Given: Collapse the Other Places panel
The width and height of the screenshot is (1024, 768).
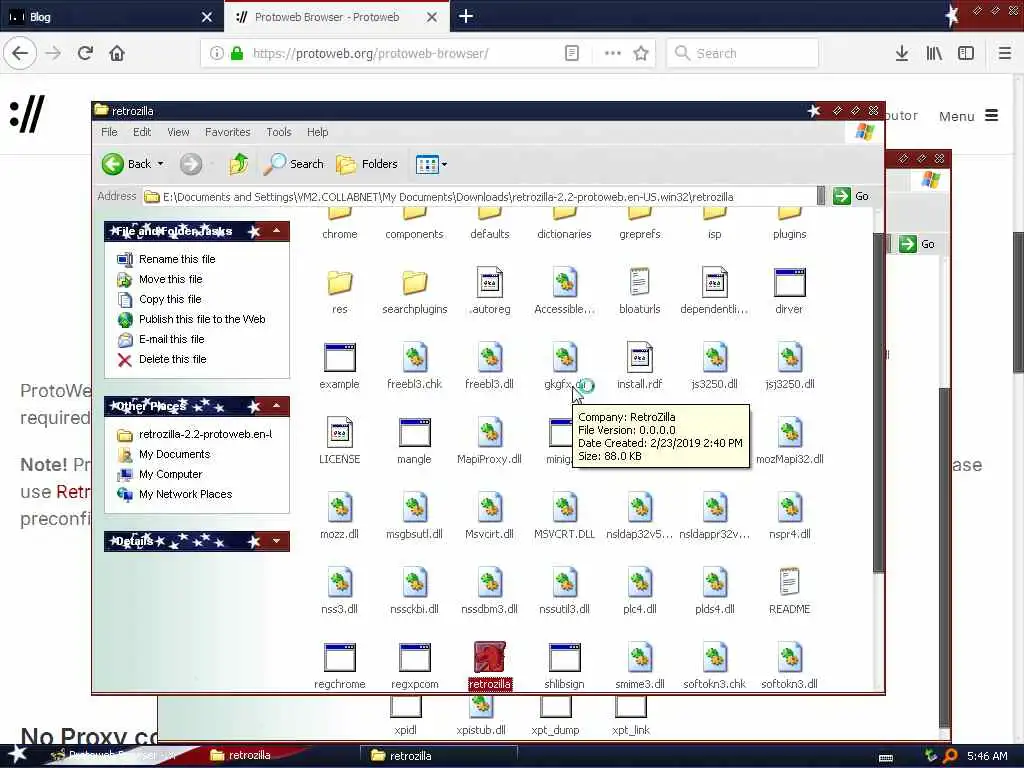Looking at the screenshot, I should (x=277, y=406).
